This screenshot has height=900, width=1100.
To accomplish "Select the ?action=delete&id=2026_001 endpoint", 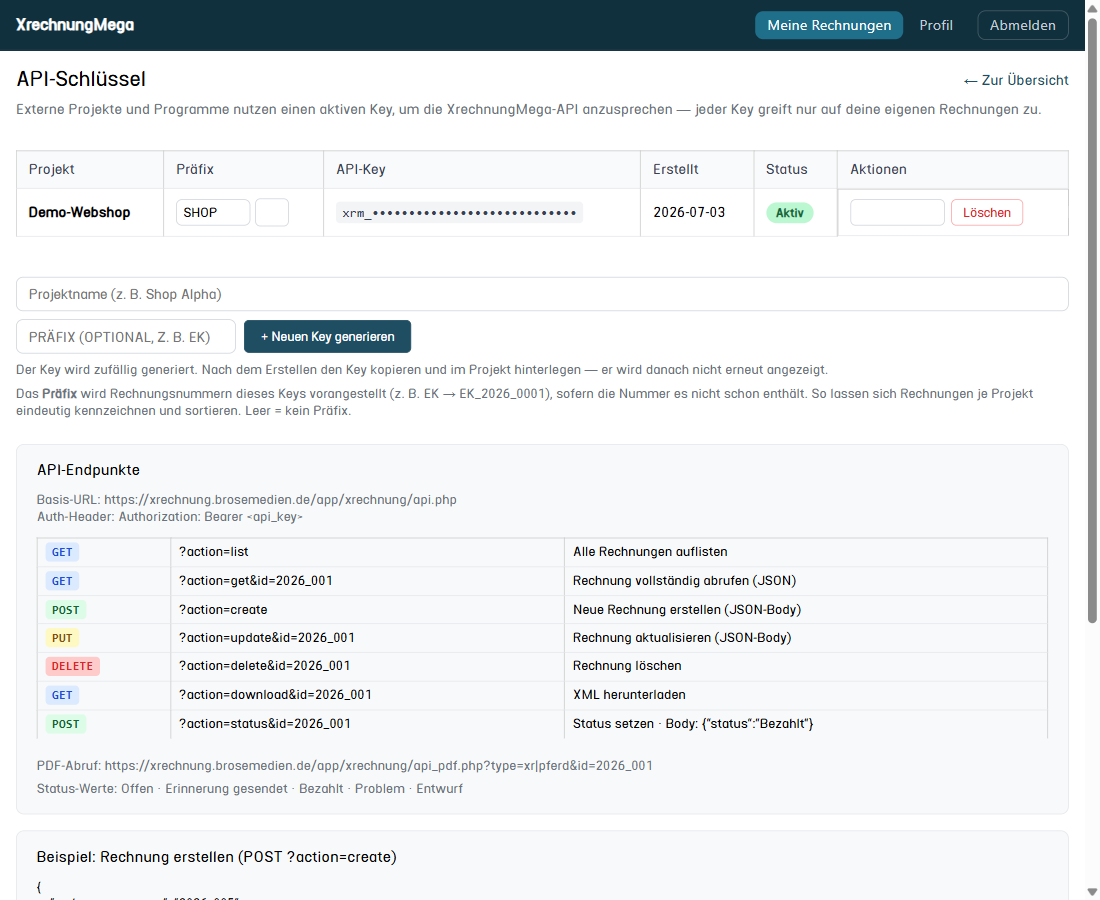I will point(264,666).
